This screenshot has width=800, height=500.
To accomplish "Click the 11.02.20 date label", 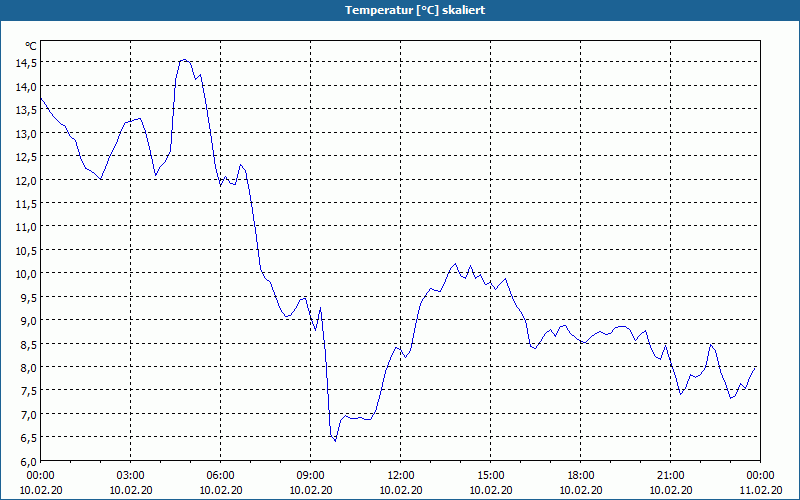I will pyautogui.click(x=760, y=490).
